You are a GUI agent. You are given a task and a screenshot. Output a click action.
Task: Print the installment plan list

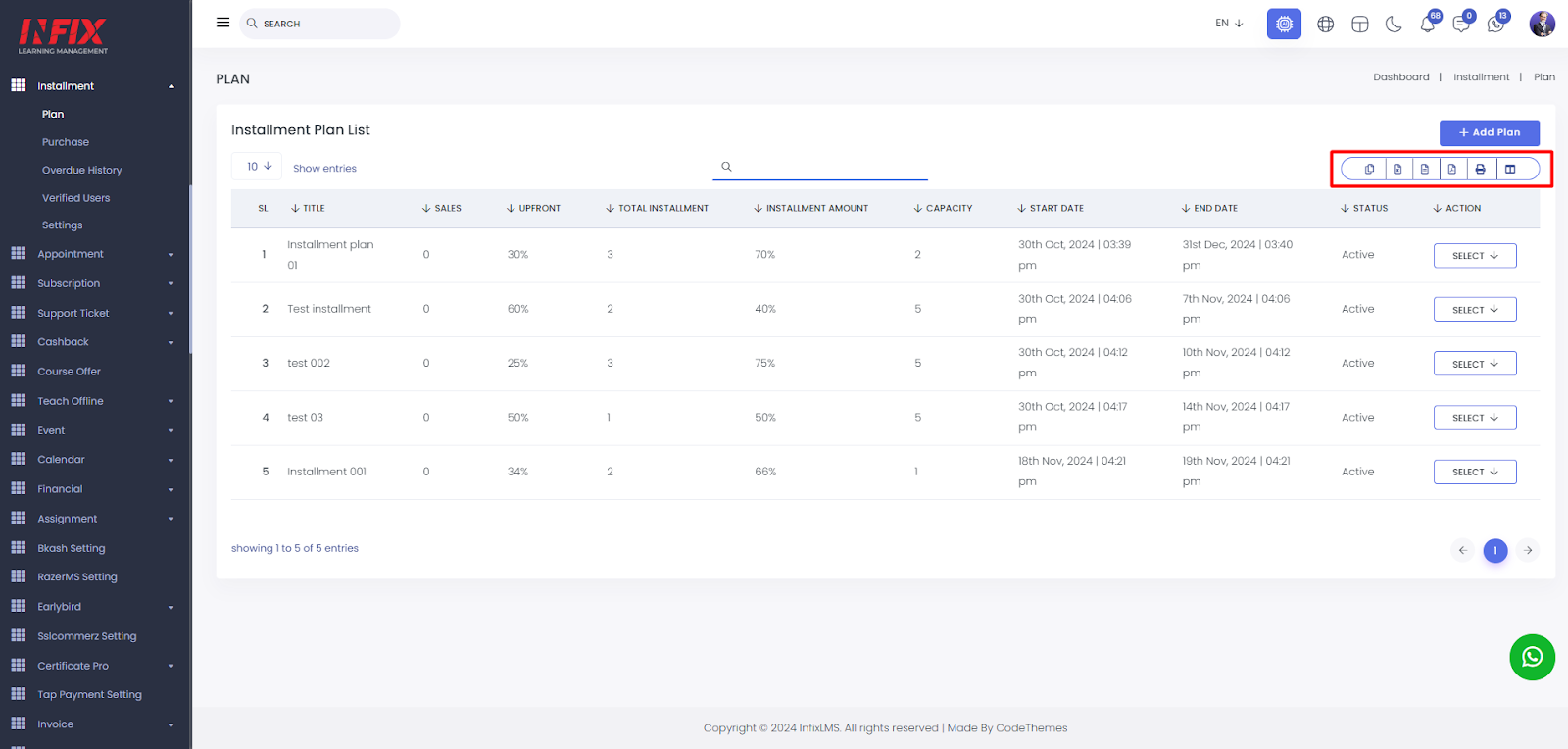(x=1480, y=169)
